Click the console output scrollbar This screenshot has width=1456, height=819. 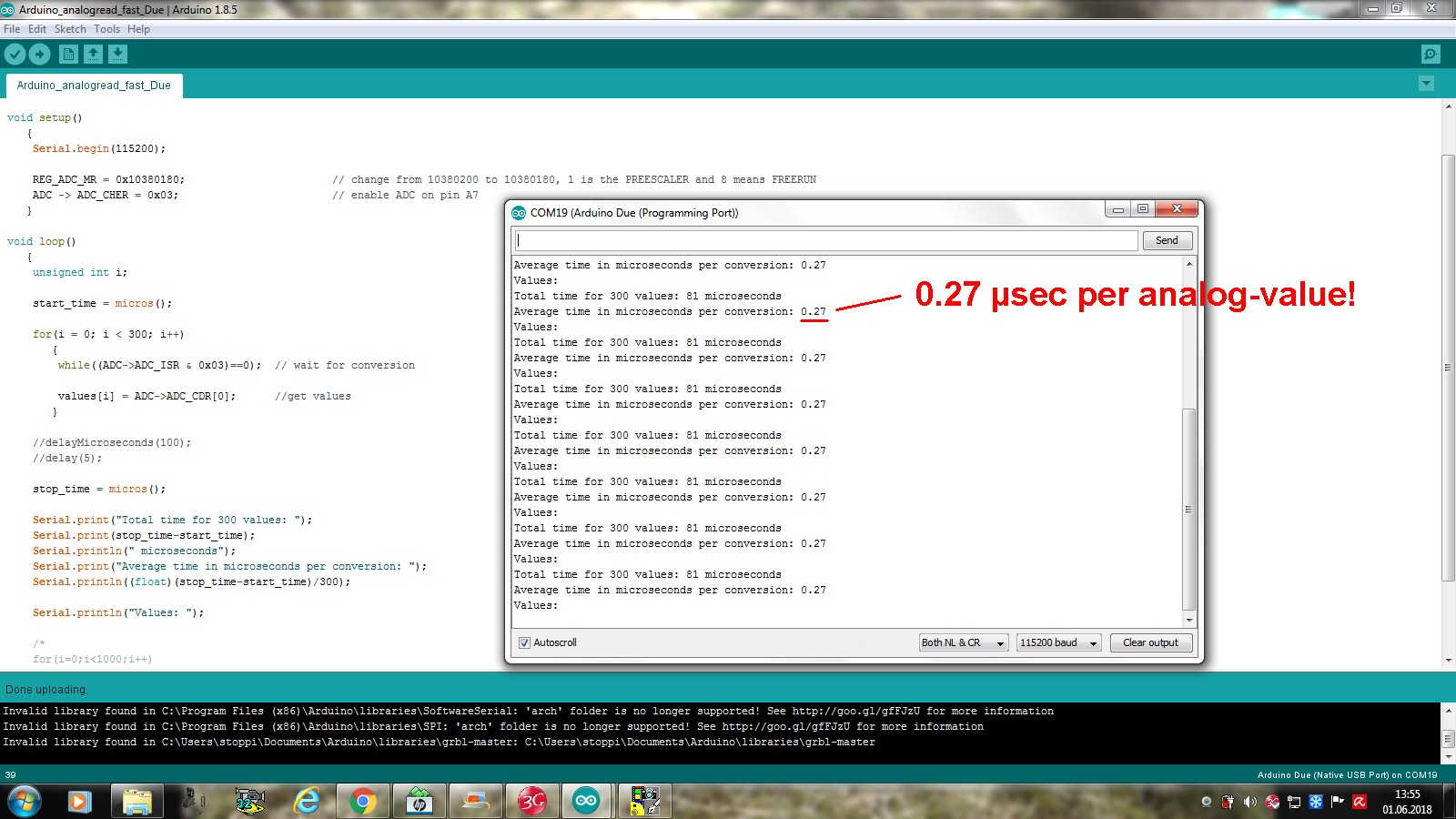[x=1448, y=738]
